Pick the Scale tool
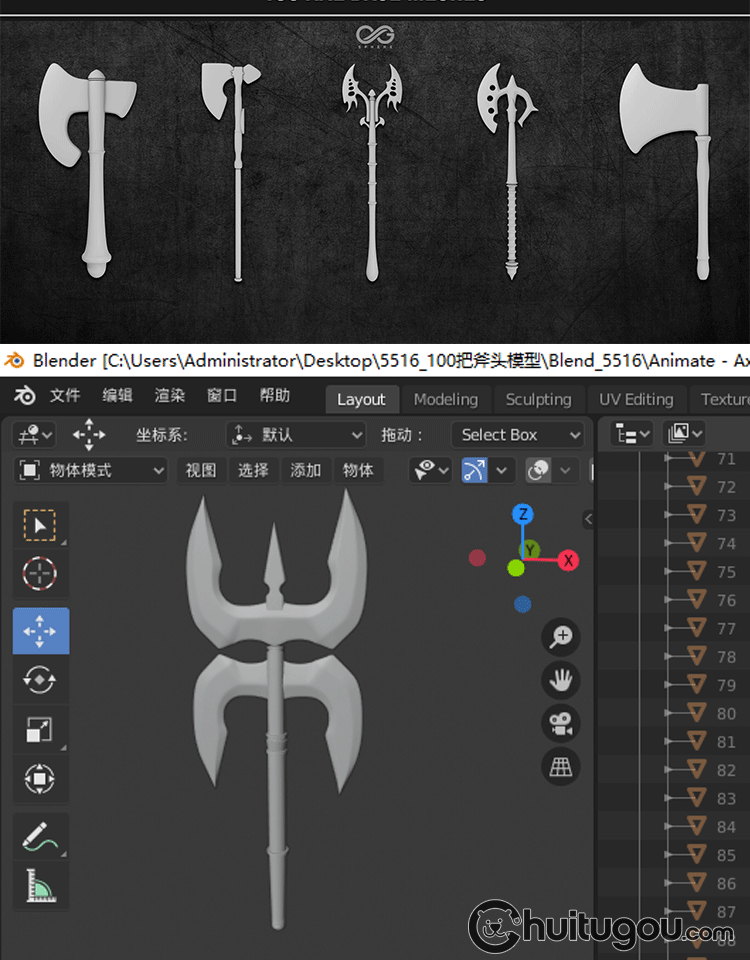 (x=40, y=730)
